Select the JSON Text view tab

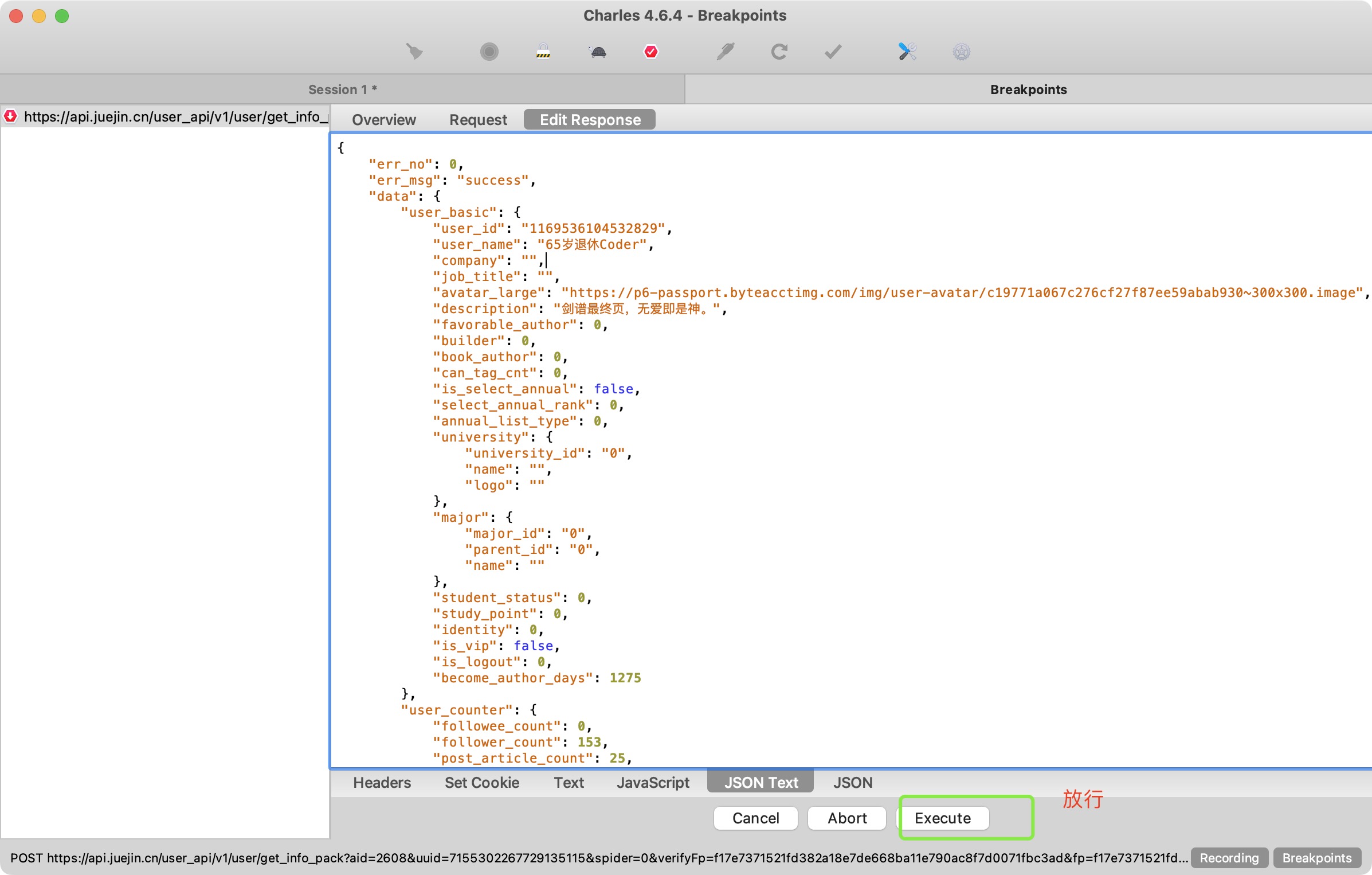pos(761,783)
